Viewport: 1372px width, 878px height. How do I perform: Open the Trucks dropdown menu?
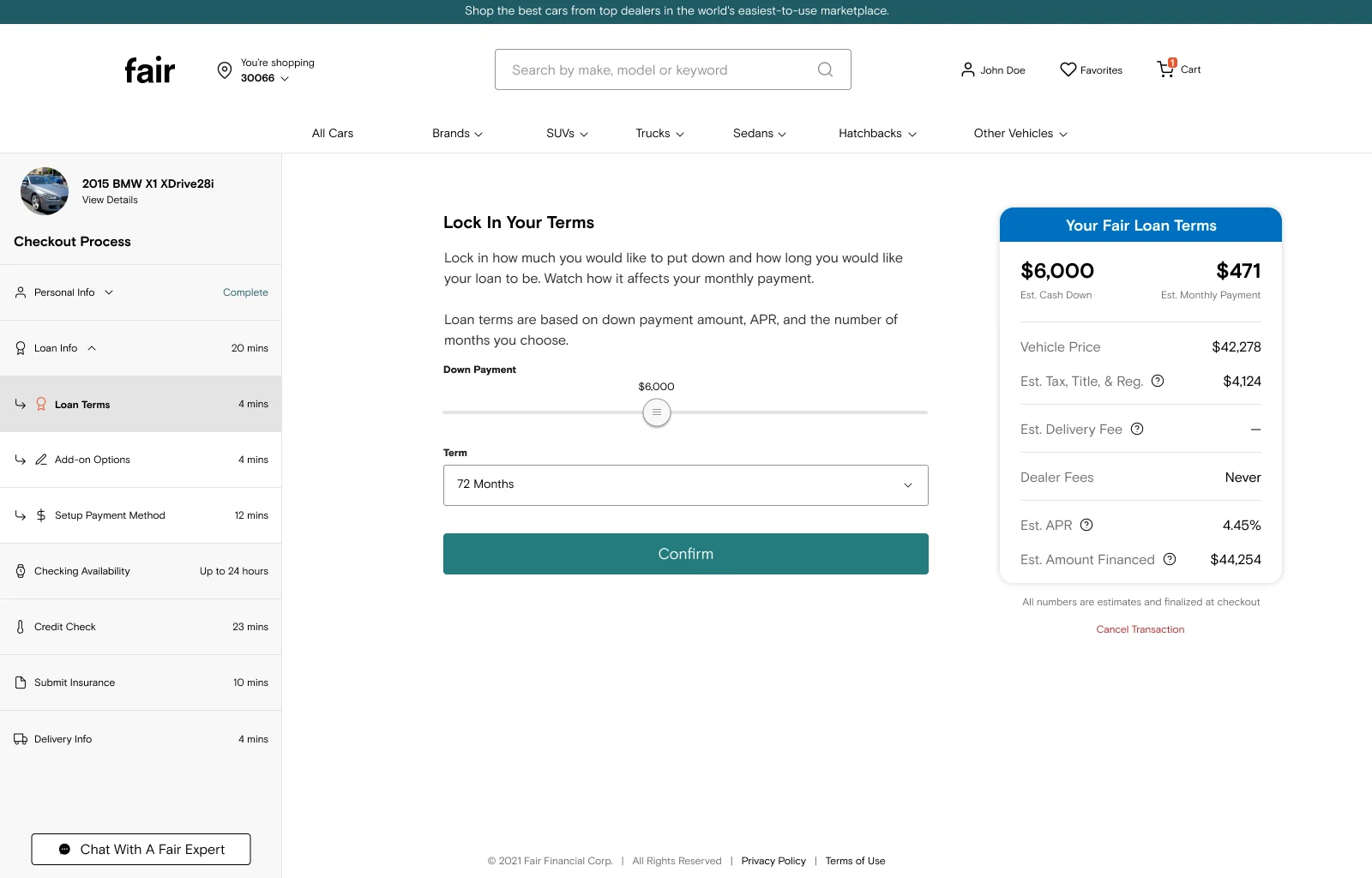(659, 134)
